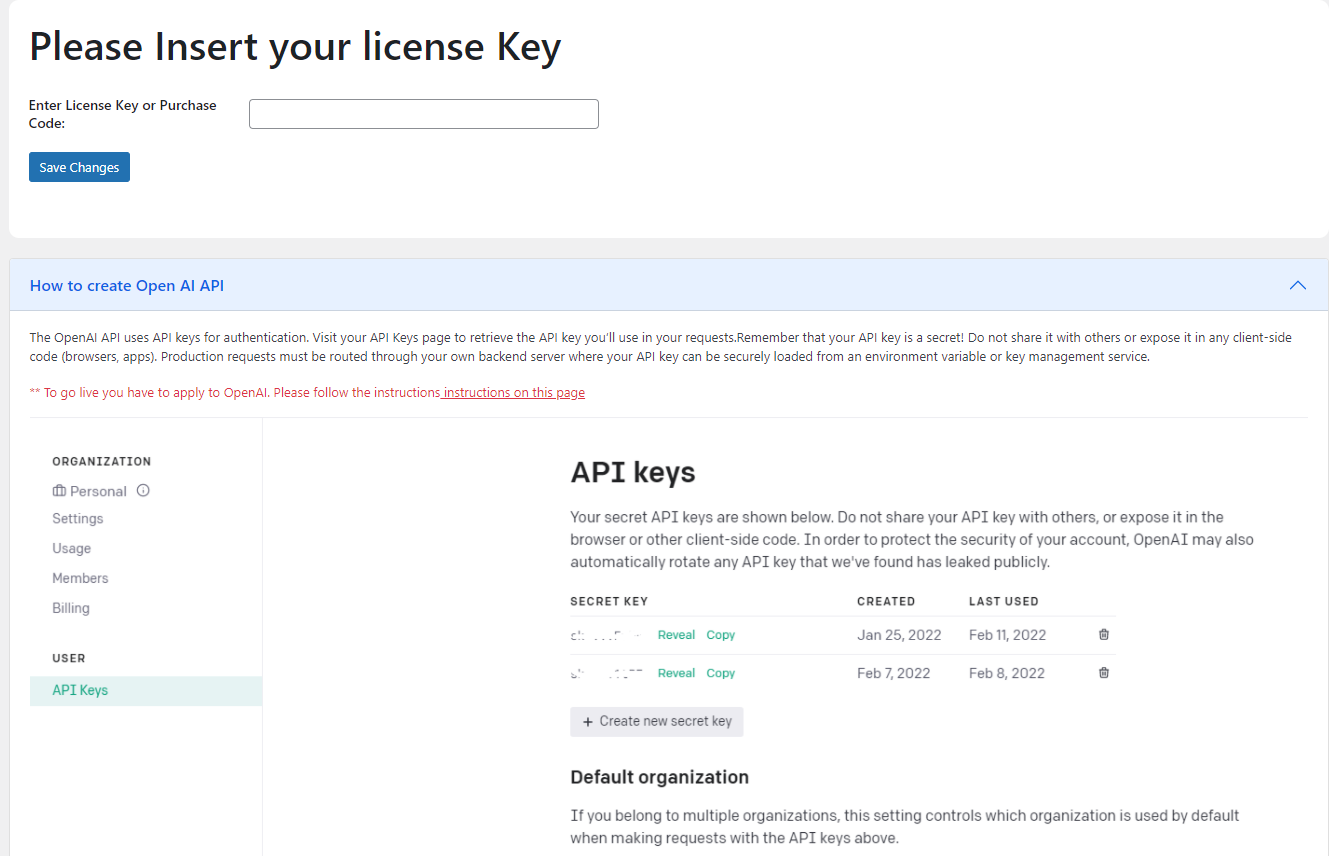Reveal the first secret key
Viewport: 1329px width, 856px height.
click(676, 634)
